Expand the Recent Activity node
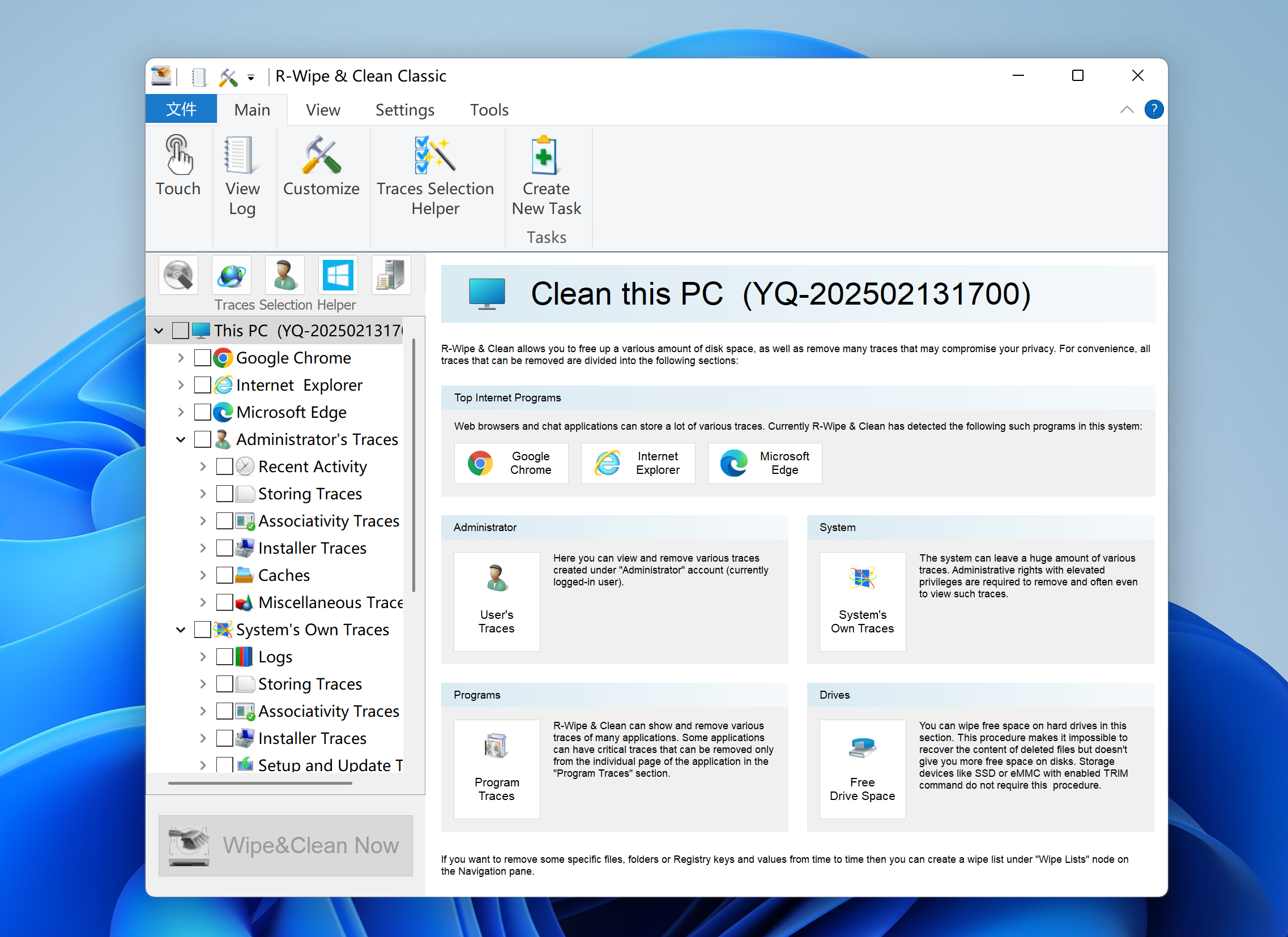This screenshot has height=937, width=1288. click(203, 467)
